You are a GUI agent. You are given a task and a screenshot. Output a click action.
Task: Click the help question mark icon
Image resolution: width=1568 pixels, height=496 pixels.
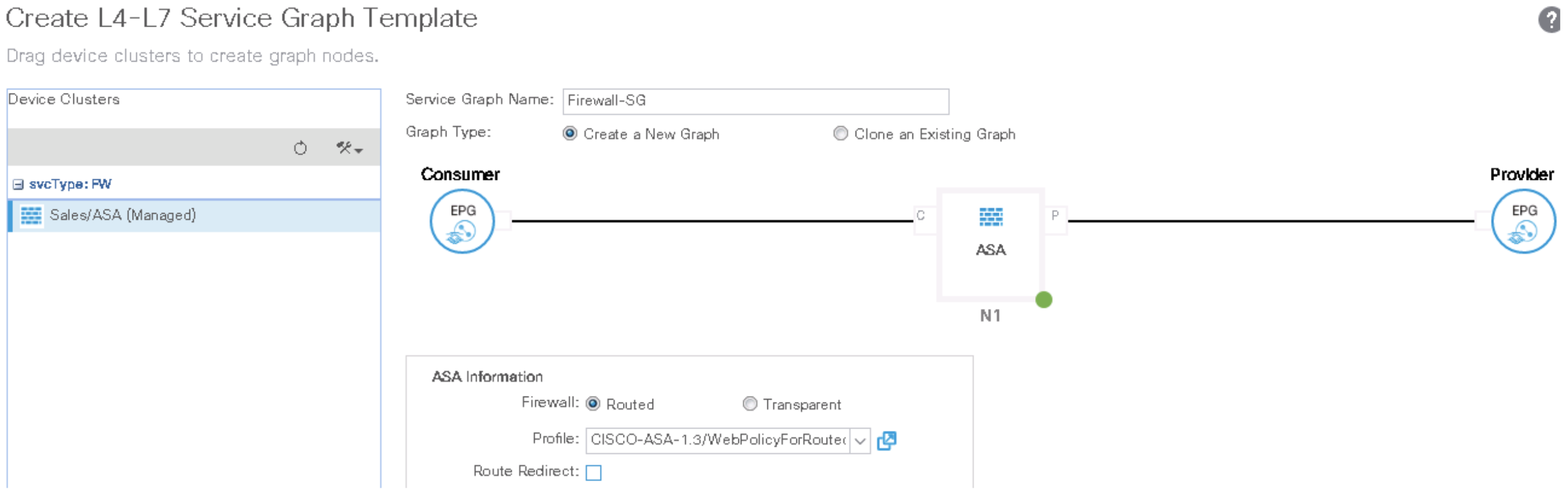click(x=1549, y=20)
